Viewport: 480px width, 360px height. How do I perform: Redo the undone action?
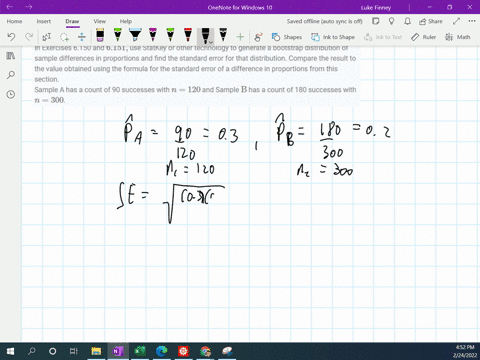coord(29,37)
